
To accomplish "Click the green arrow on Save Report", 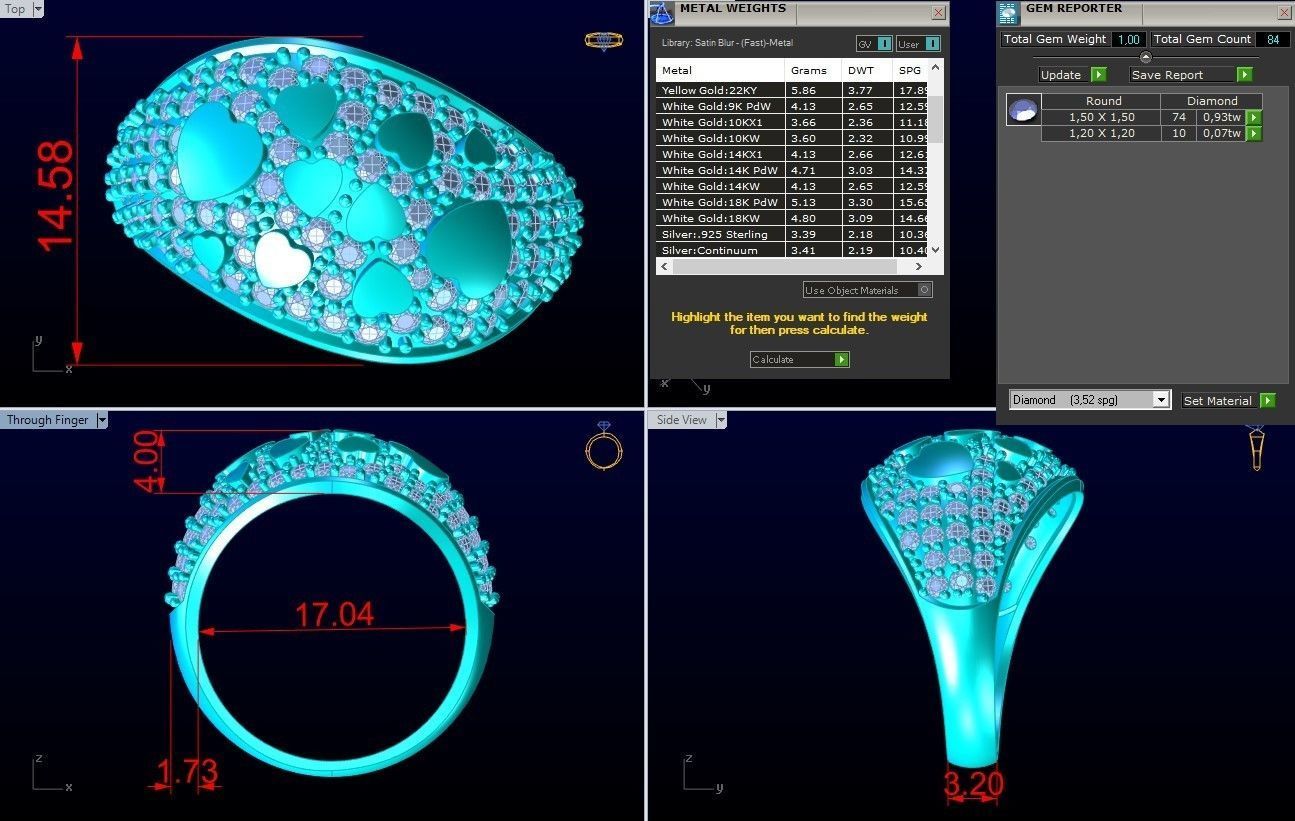I will 1244,75.
